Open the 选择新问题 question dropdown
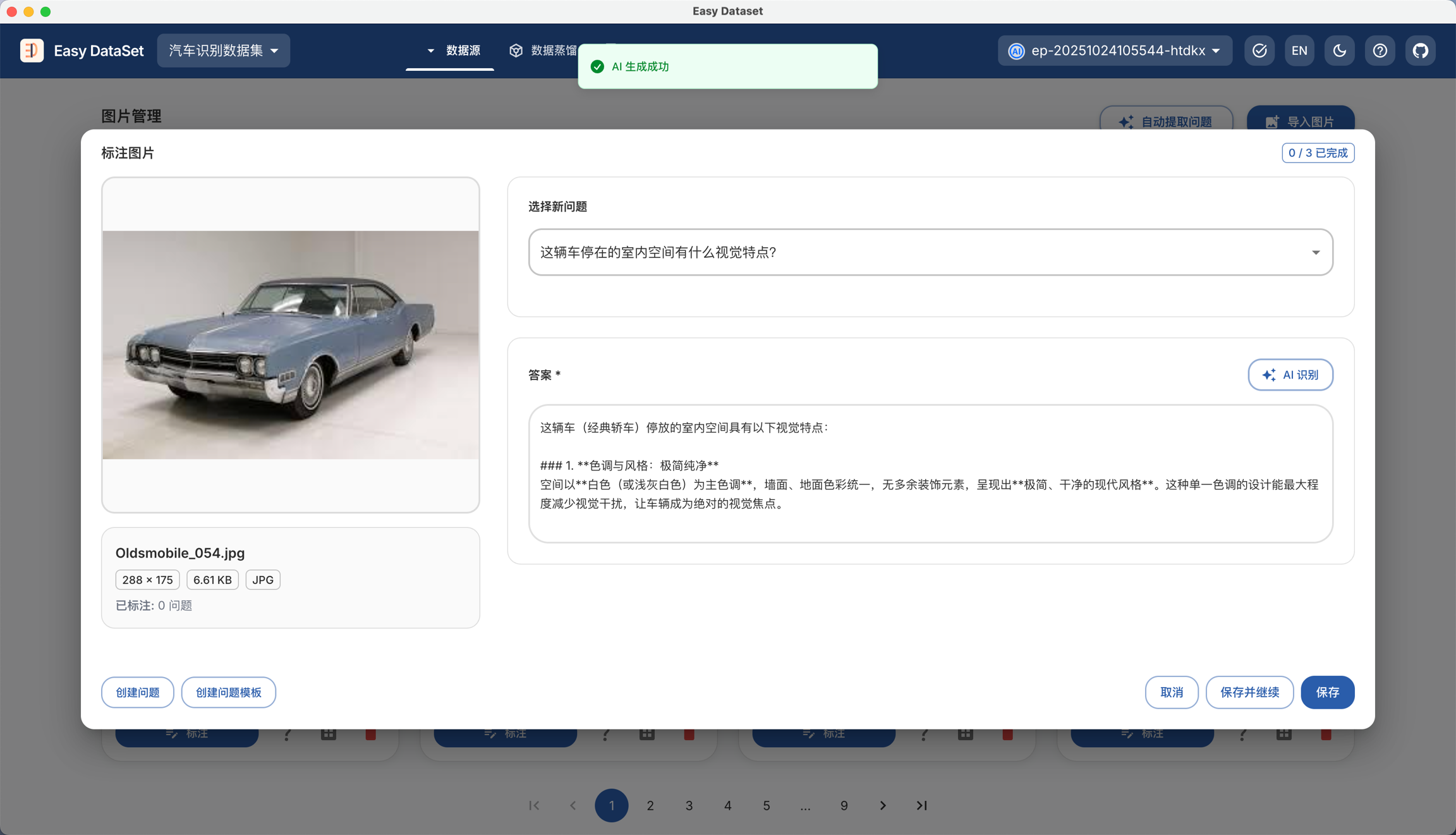This screenshot has height=835, width=1456. 930,252
